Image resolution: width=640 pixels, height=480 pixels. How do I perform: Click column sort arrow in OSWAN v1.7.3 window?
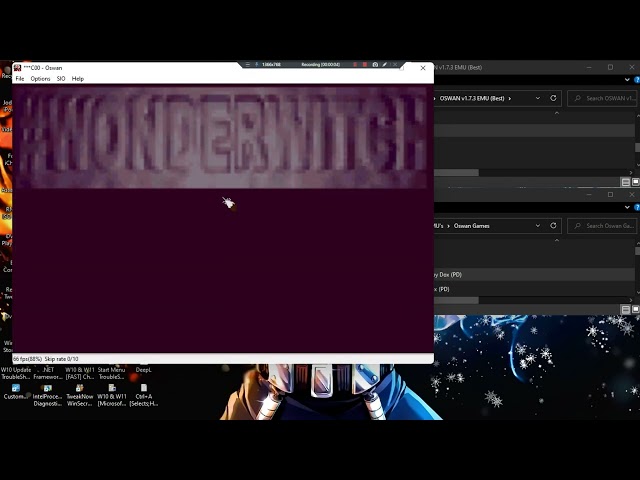(x=557, y=113)
